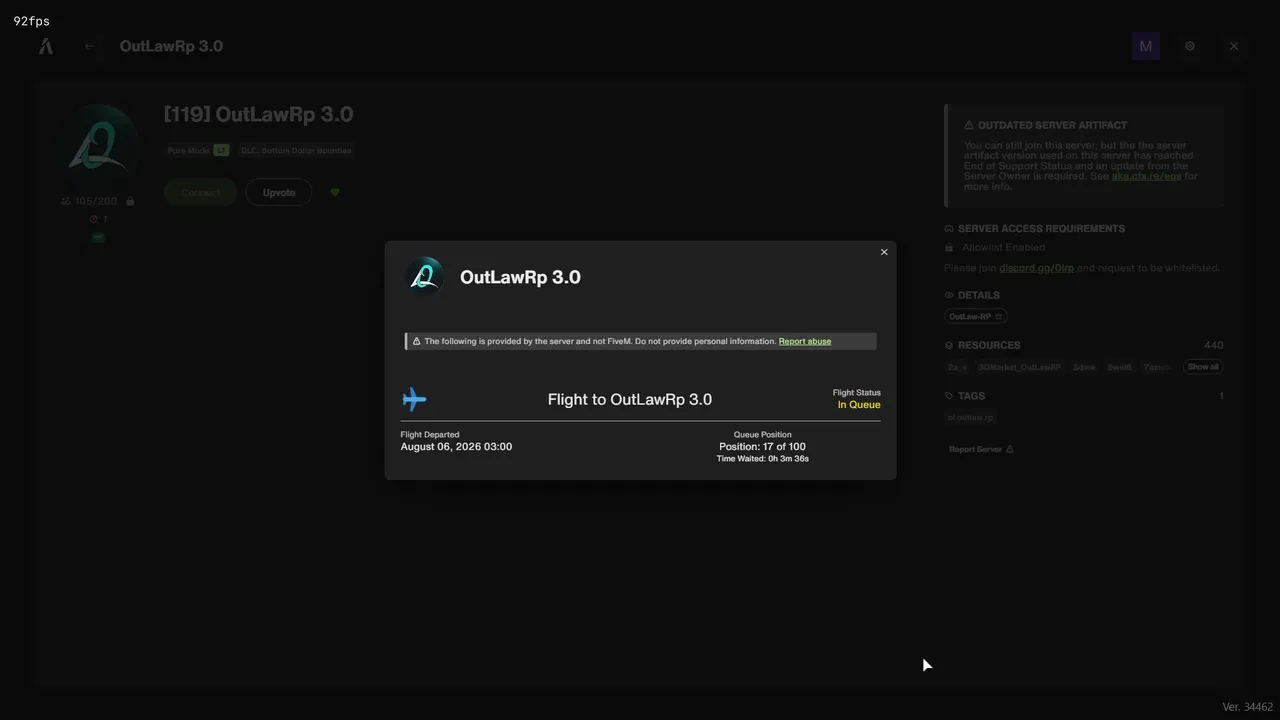1280x720 pixels.
Task: Click the warning triangle in the notice bar
Action: tap(417, 342)
